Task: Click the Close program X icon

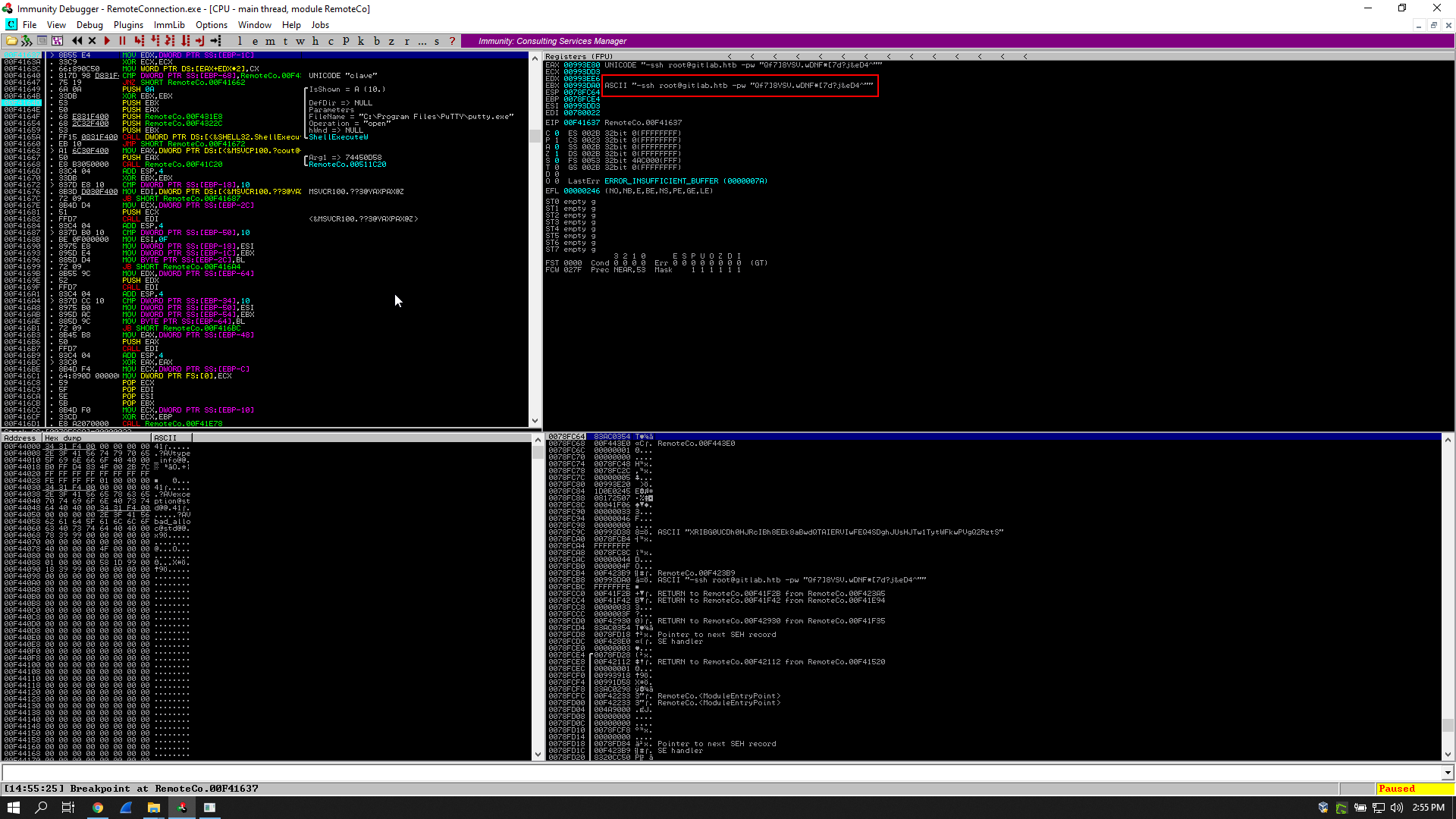Action: (x=92, y=41)
